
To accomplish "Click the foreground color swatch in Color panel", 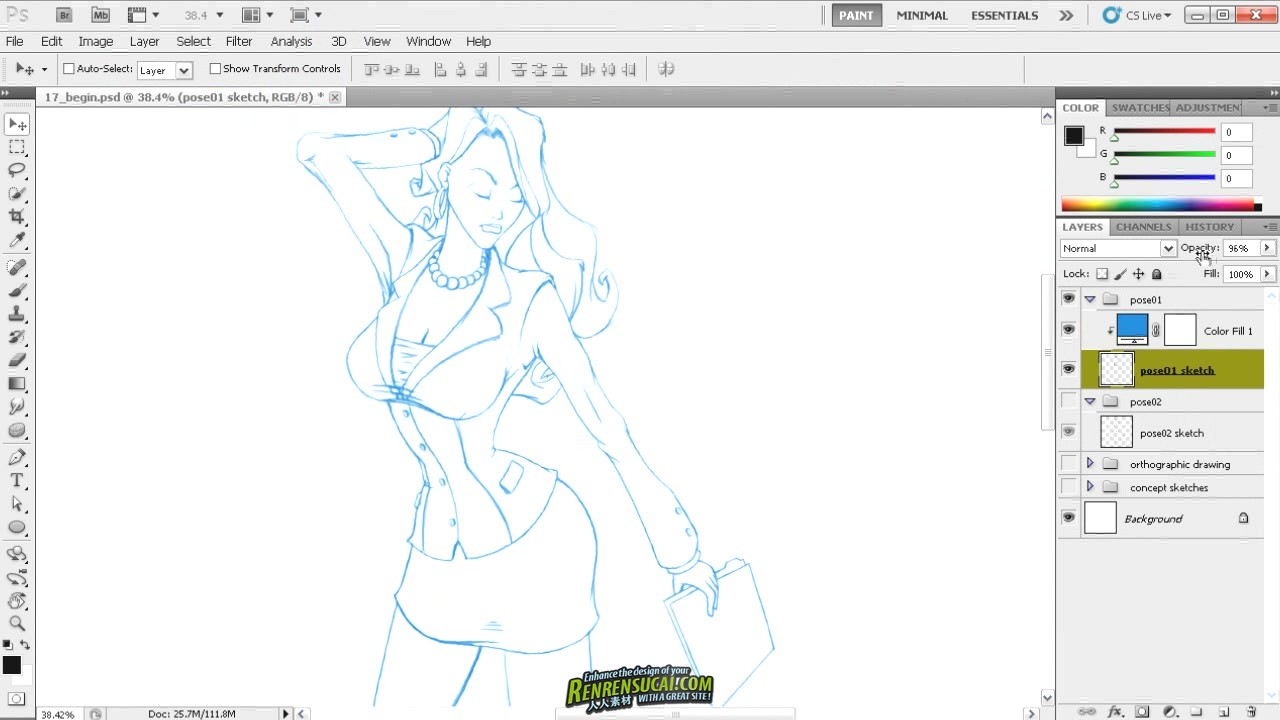I will [1074, 136].
